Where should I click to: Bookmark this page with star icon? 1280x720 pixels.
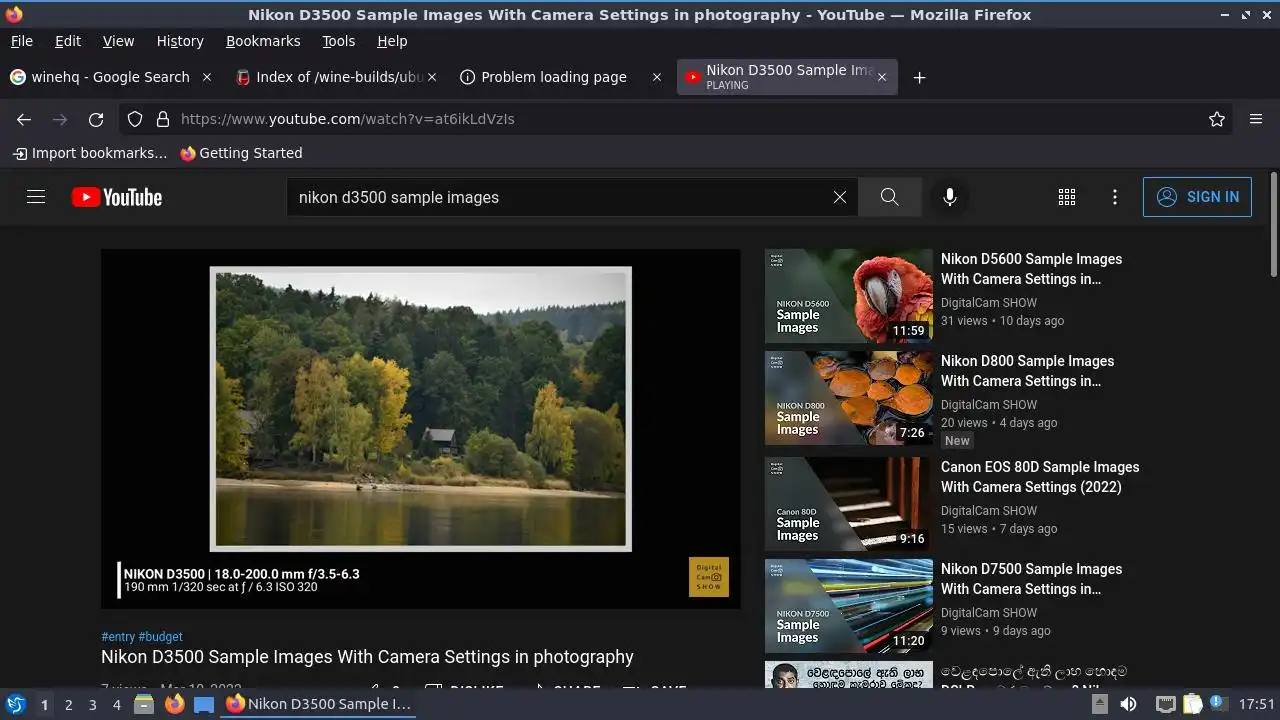coord(1217,119)
